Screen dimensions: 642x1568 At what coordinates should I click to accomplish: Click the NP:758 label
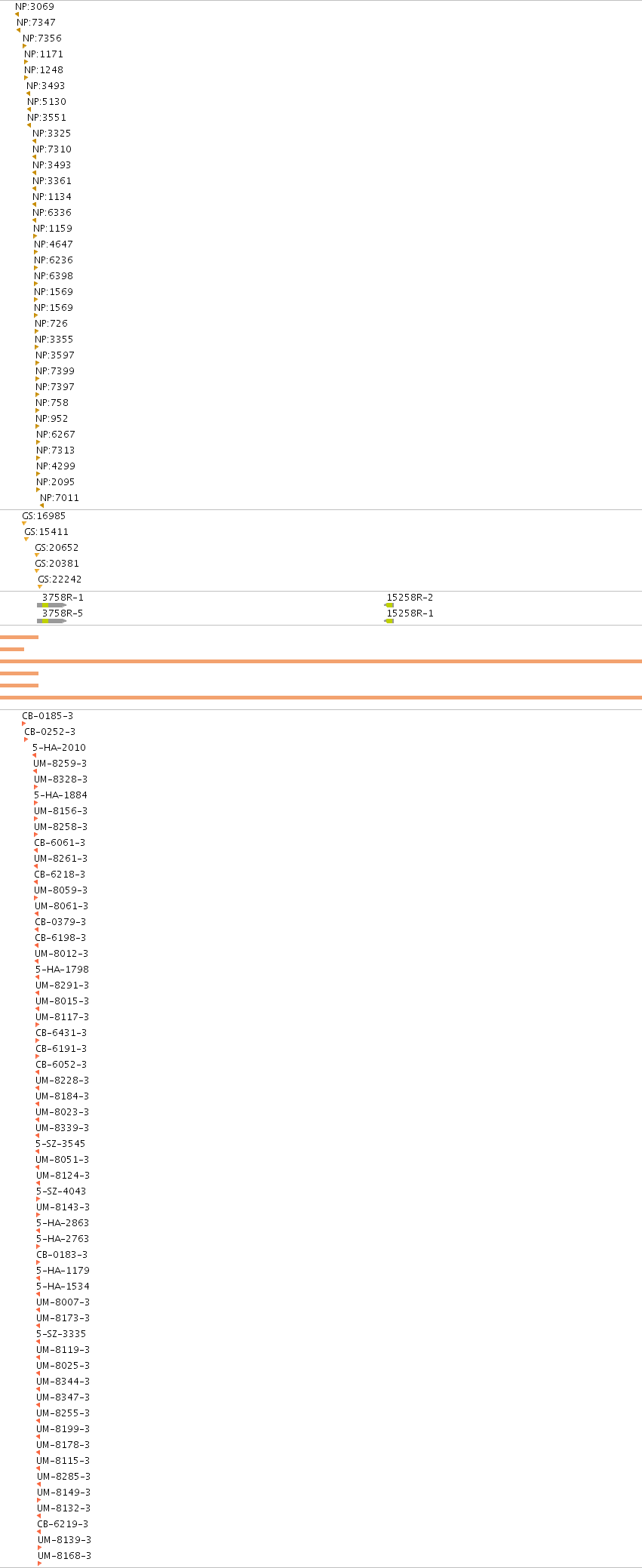click(52, 403)
